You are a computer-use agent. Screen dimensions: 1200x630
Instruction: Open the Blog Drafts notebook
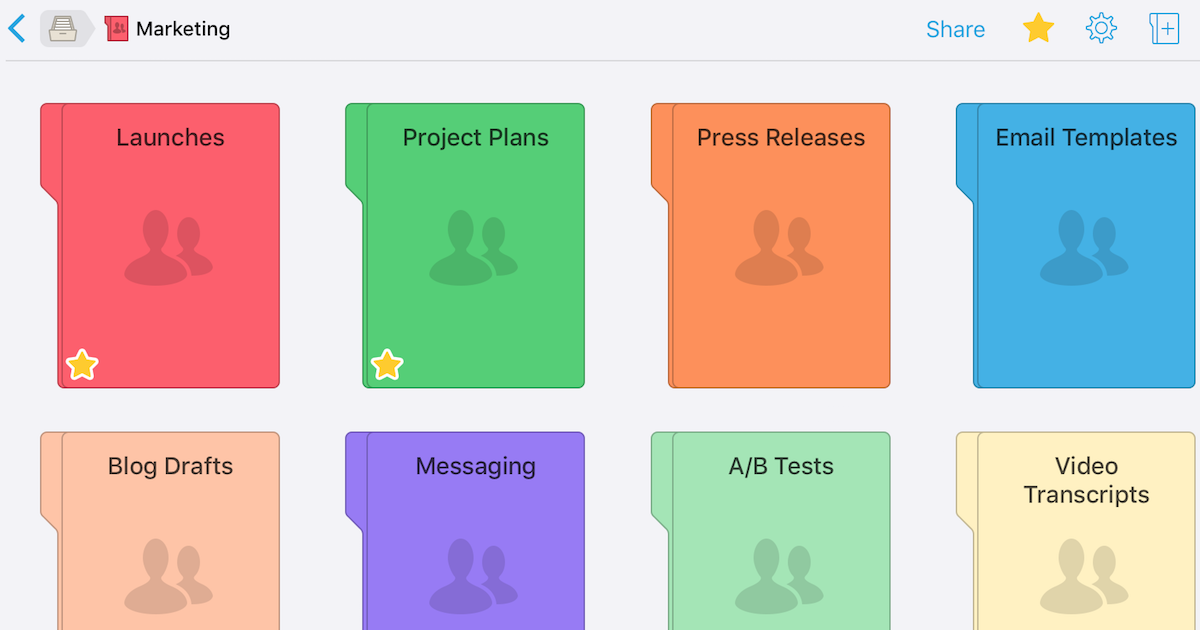[160, 531]
